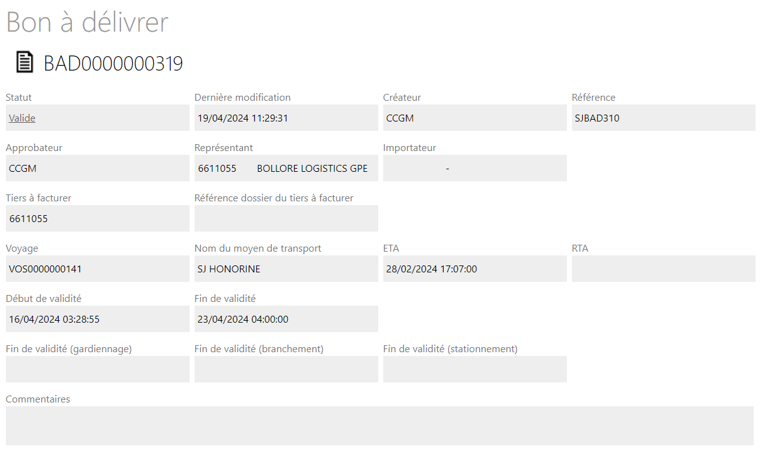Click the Importateur field
761x453 pixels.
[x=474, y=168]
